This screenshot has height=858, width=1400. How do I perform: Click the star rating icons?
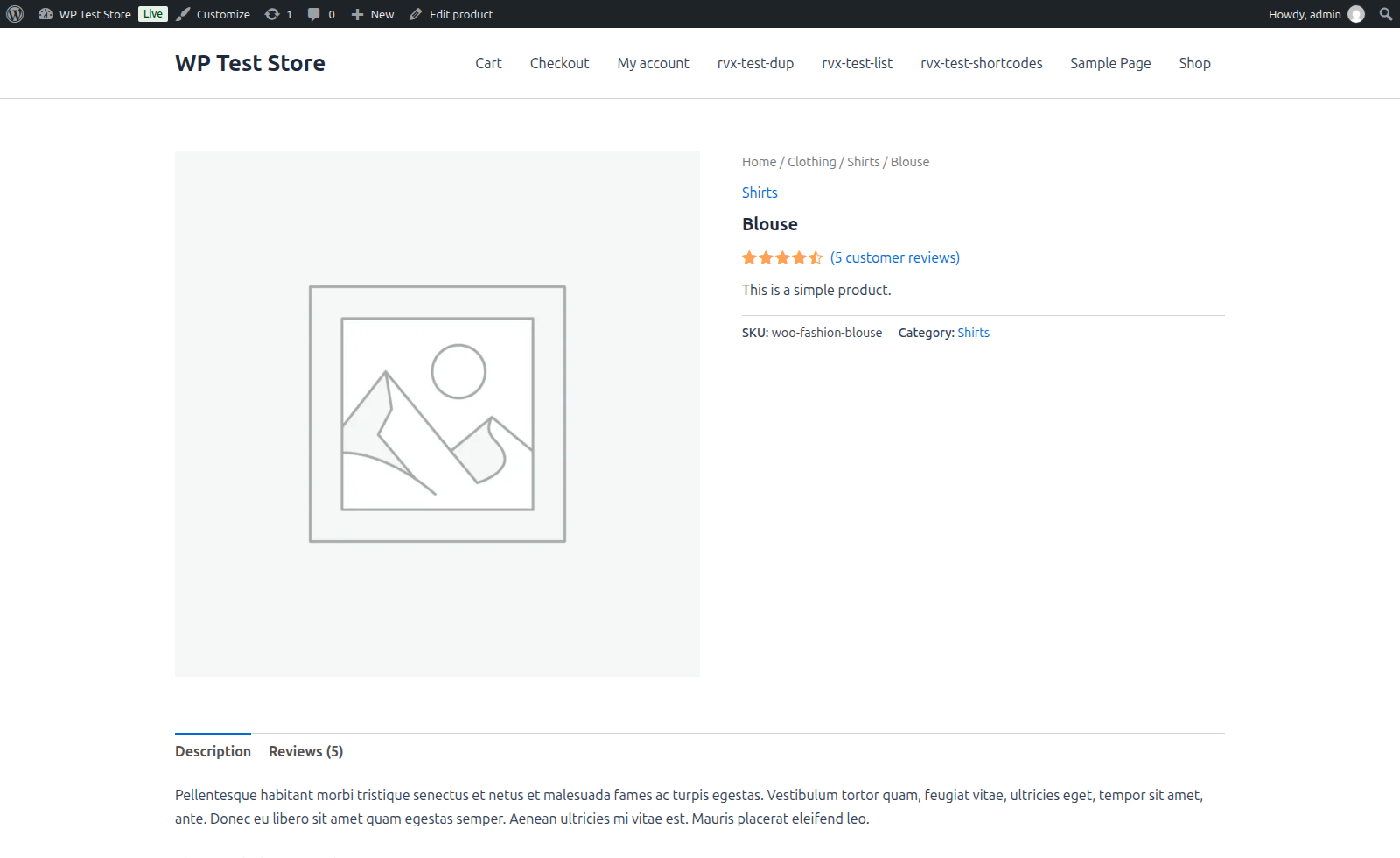point(782,257)
